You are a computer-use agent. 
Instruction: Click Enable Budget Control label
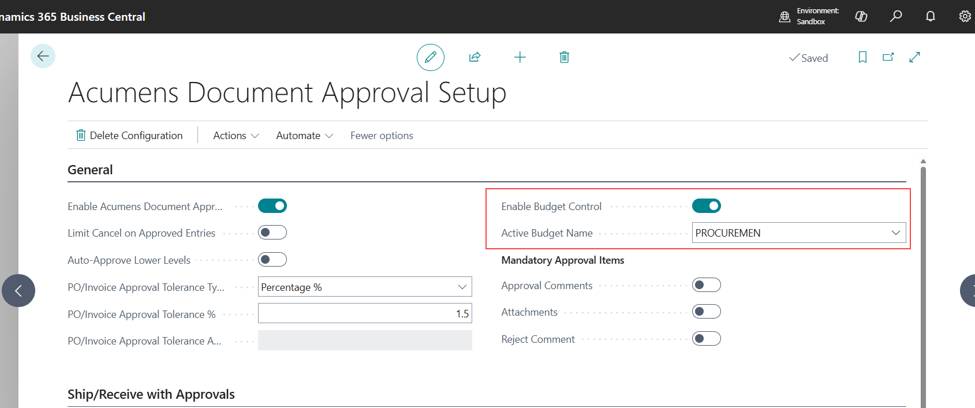tap(552, 206)
